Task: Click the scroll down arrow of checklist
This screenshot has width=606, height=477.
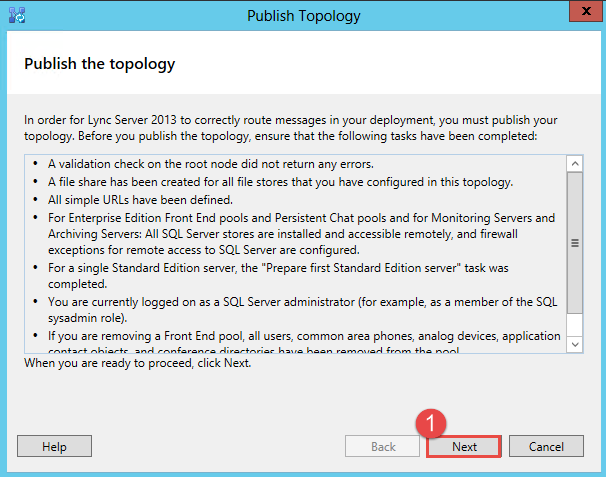Action: click(x=575, y=344)
